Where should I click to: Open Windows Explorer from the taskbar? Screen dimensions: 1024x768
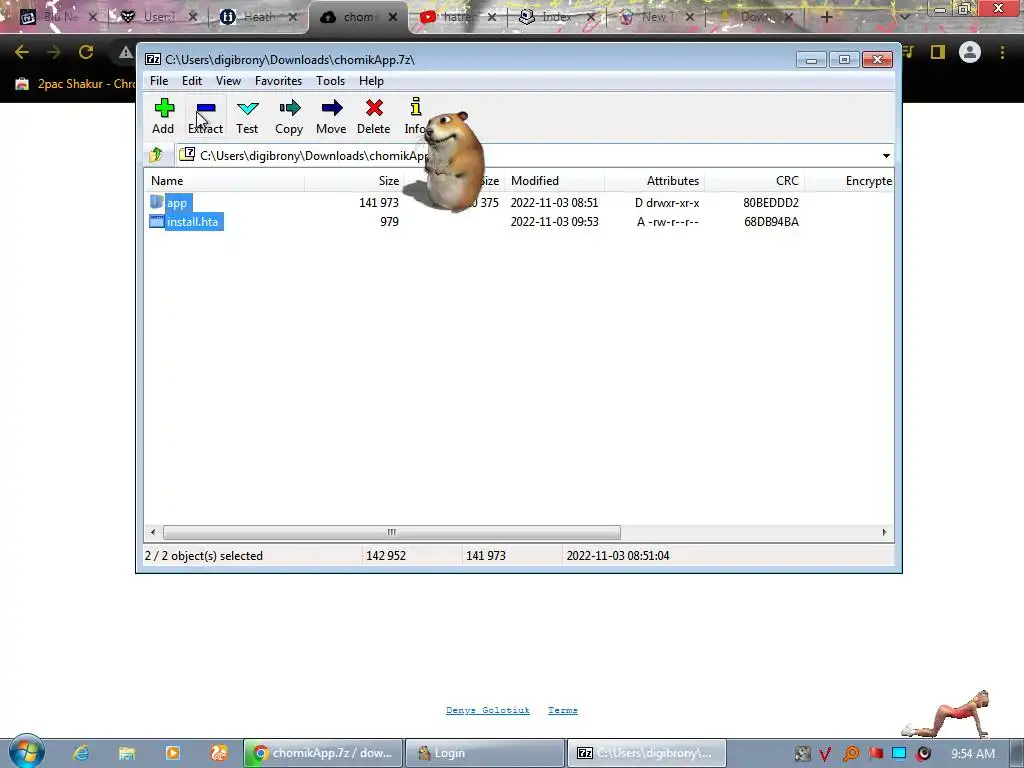(x=127, y=753)
